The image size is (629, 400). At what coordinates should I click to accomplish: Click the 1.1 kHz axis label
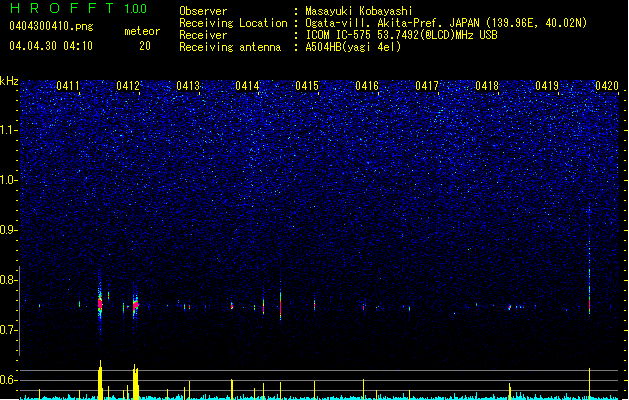pyautogui.click(x=9, y=130)
